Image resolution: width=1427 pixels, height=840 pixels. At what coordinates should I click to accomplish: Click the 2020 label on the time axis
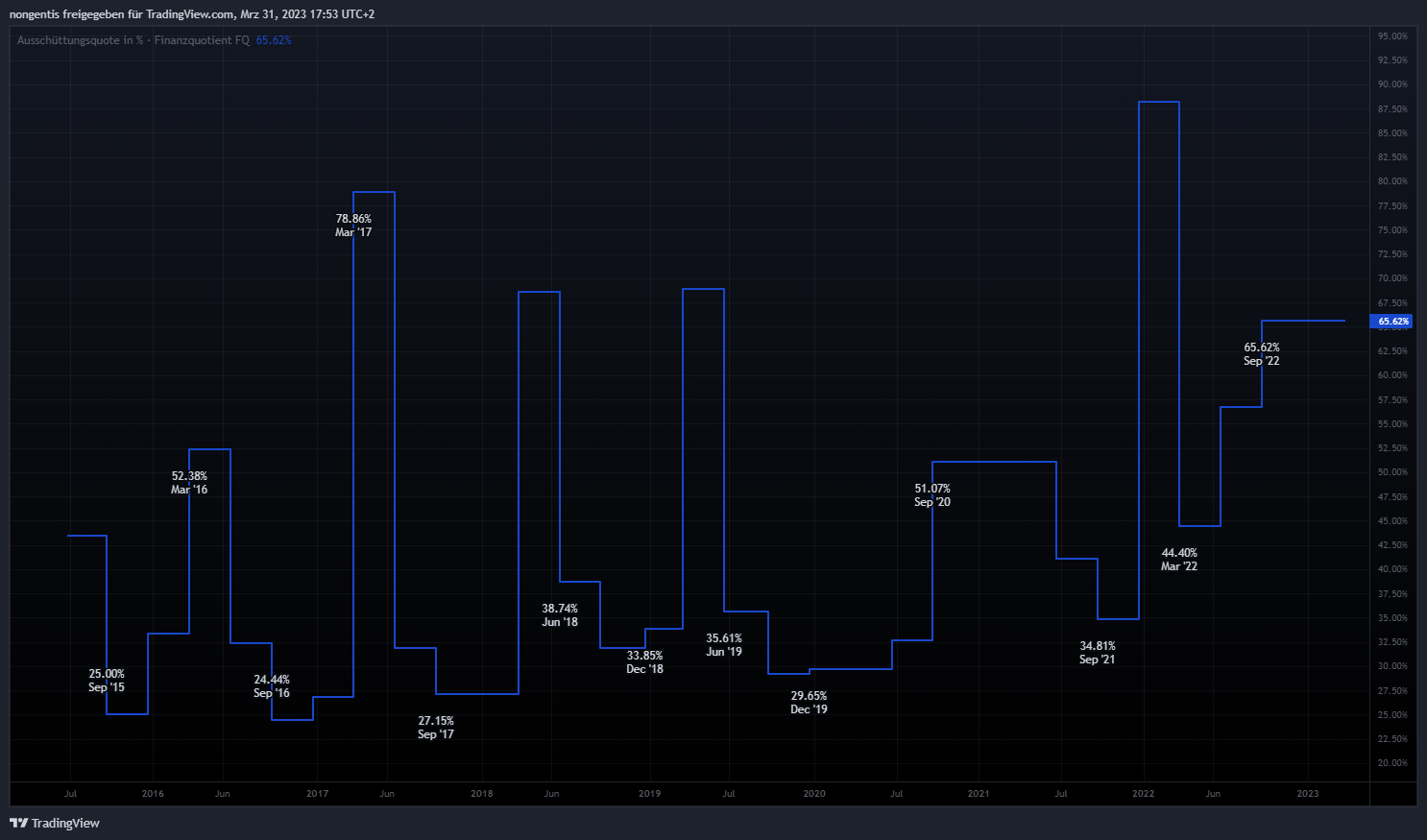[x=814, y=794]
